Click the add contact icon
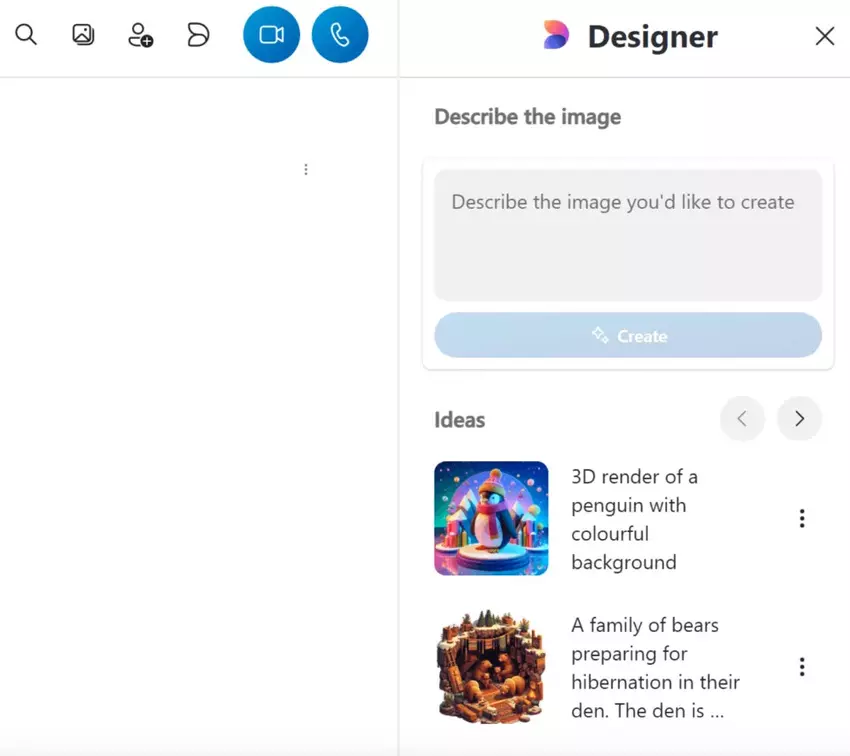 click(x=140, y=36)
